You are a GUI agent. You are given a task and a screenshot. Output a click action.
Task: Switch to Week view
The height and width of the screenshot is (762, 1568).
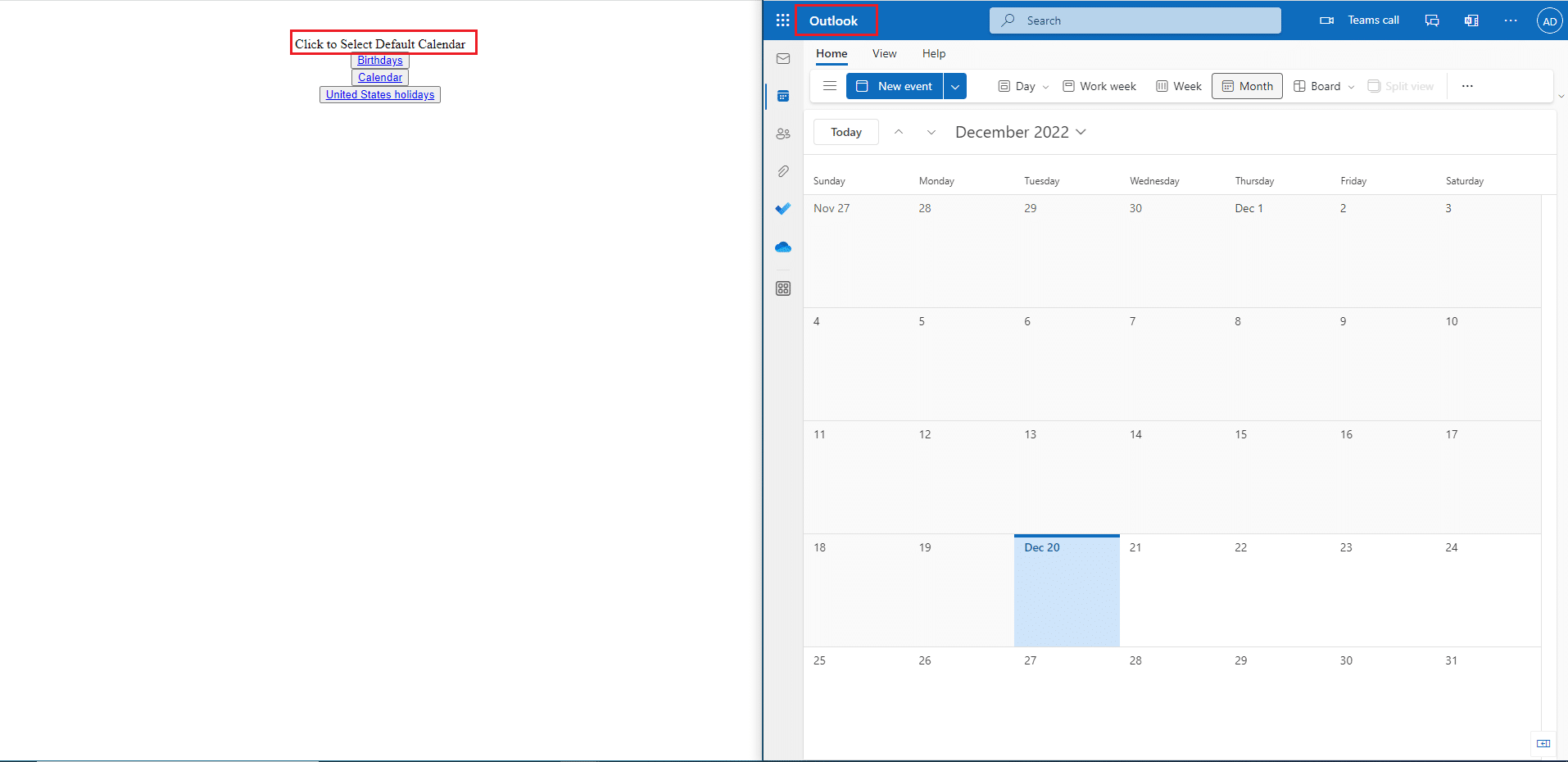click(1179, 86)
